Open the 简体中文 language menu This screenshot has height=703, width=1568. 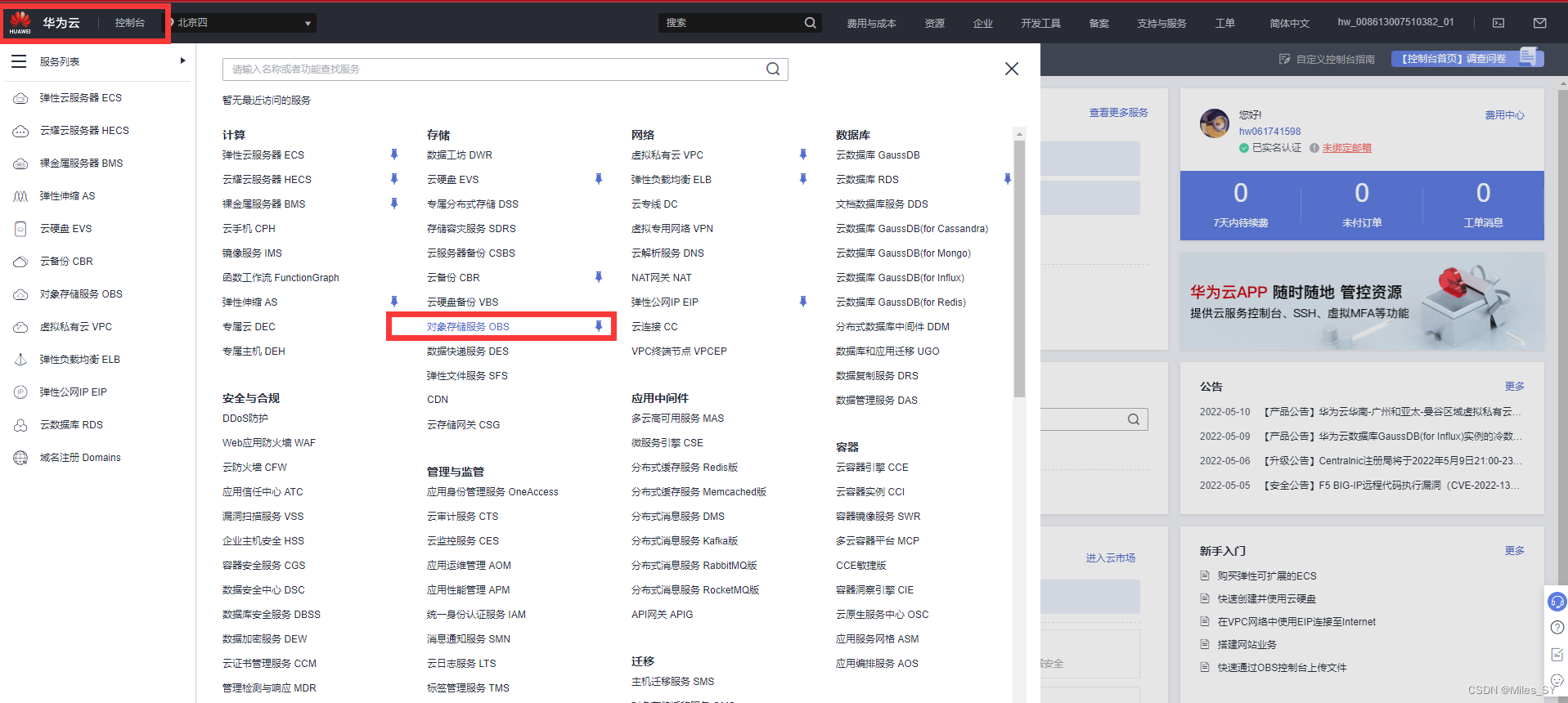pyautogui.click(x=1289, y=23)
